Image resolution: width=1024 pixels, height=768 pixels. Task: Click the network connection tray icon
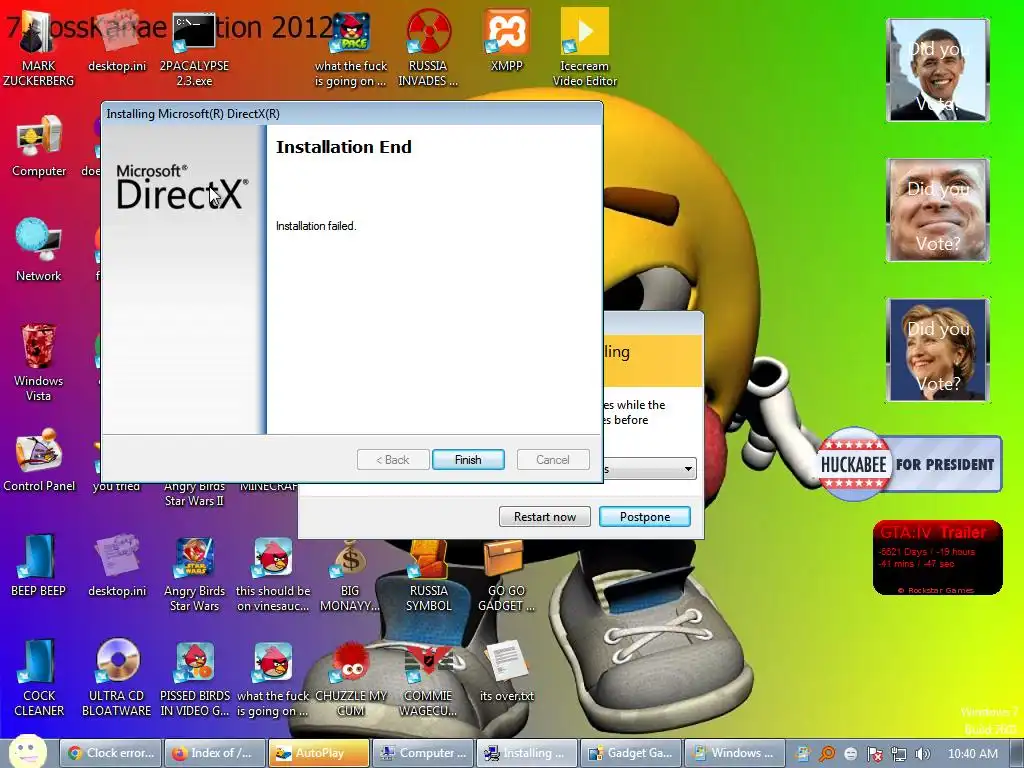[x=899, y=754]
